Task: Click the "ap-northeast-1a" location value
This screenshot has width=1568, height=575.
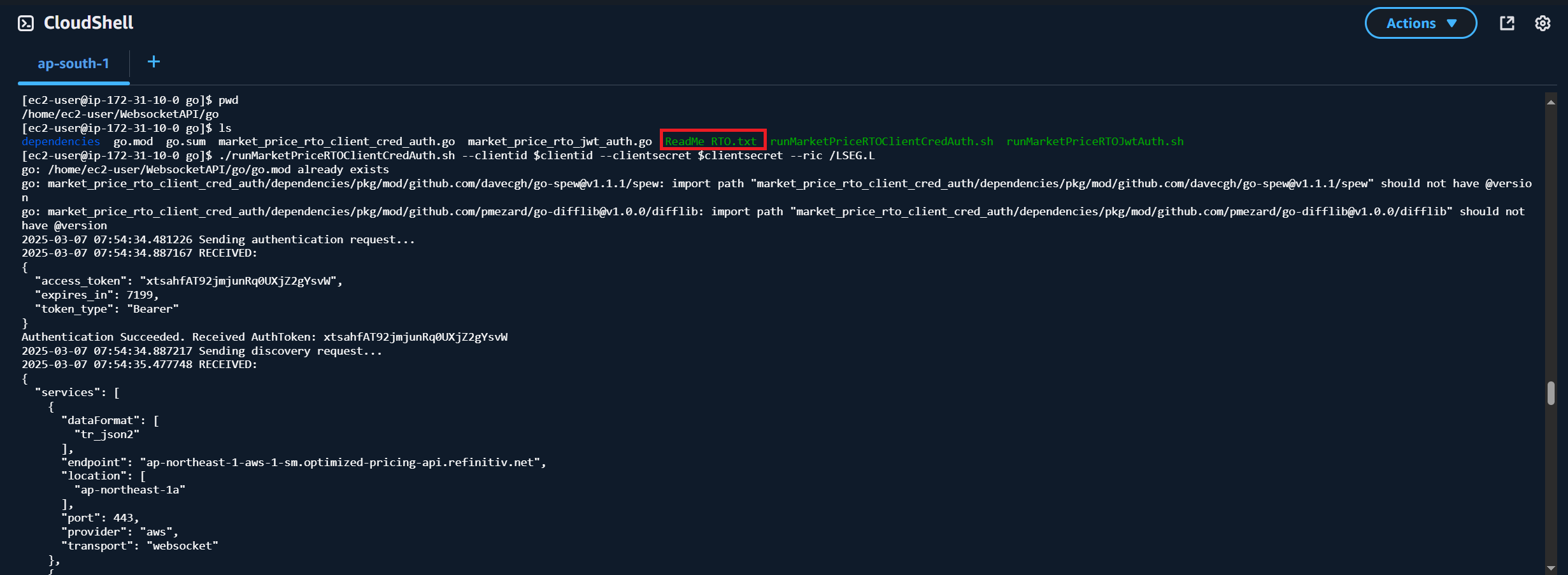Action: pyautogui.click(x=130, y=490)
